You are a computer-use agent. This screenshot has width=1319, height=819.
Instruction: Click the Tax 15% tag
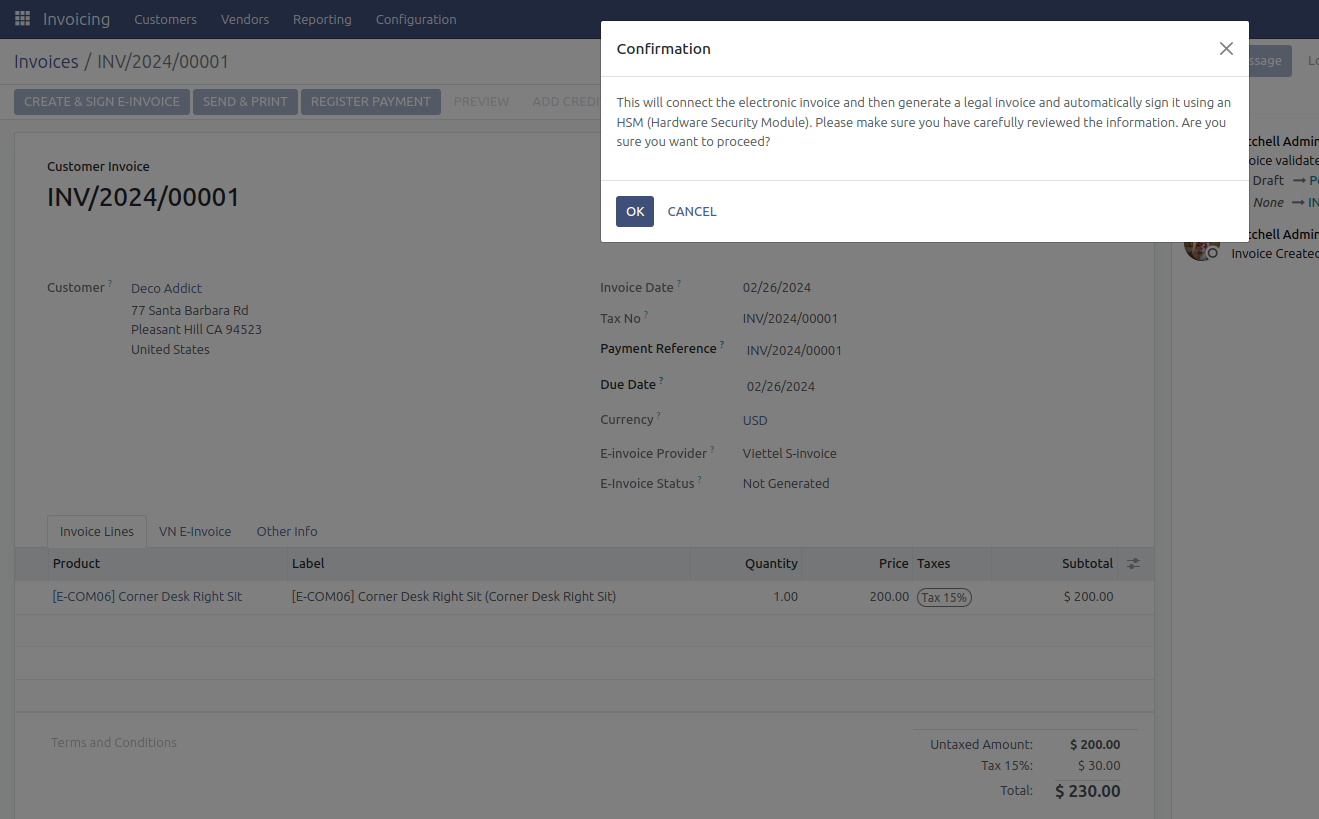pyautogui.click(x=944, y=597)
